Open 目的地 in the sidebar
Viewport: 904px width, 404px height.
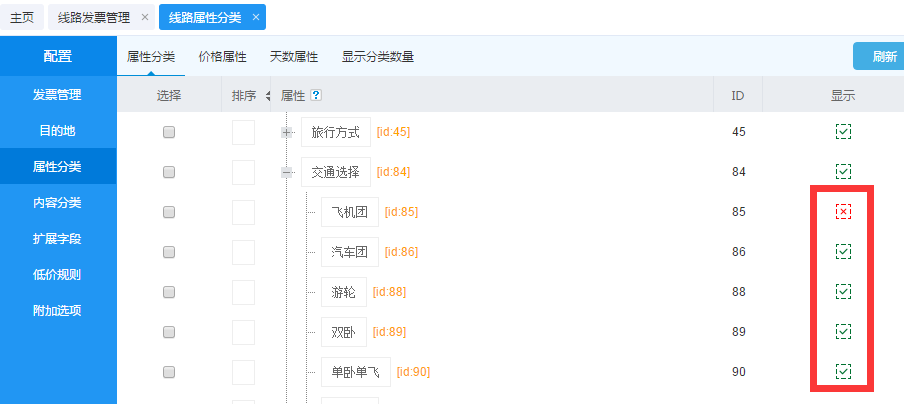pos(57,131)
